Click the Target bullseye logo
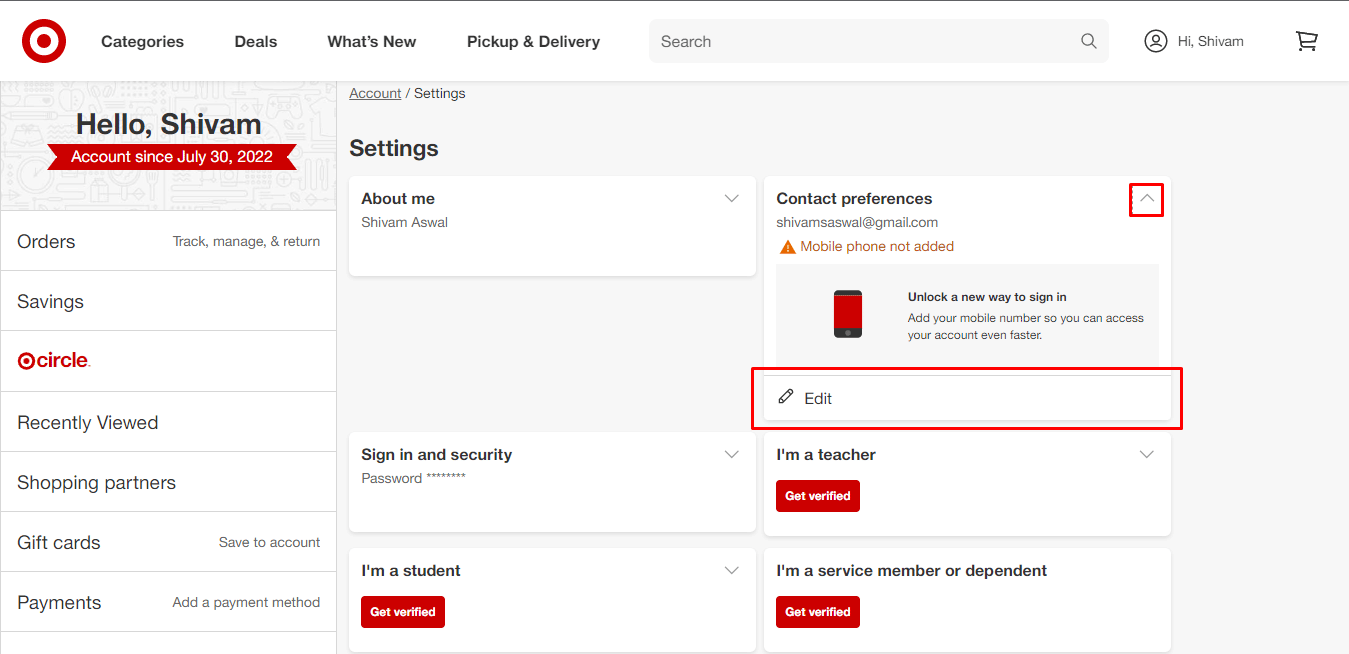Viewport: 1349px width, 654px height. coord(44,41)
